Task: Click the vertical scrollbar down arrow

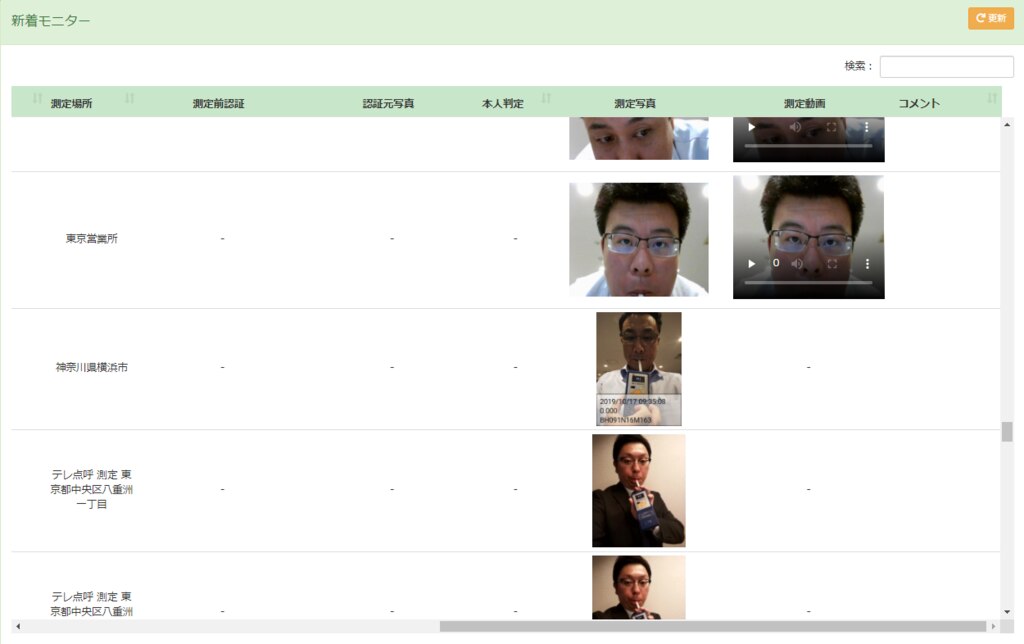Action: coord(1007,611)
